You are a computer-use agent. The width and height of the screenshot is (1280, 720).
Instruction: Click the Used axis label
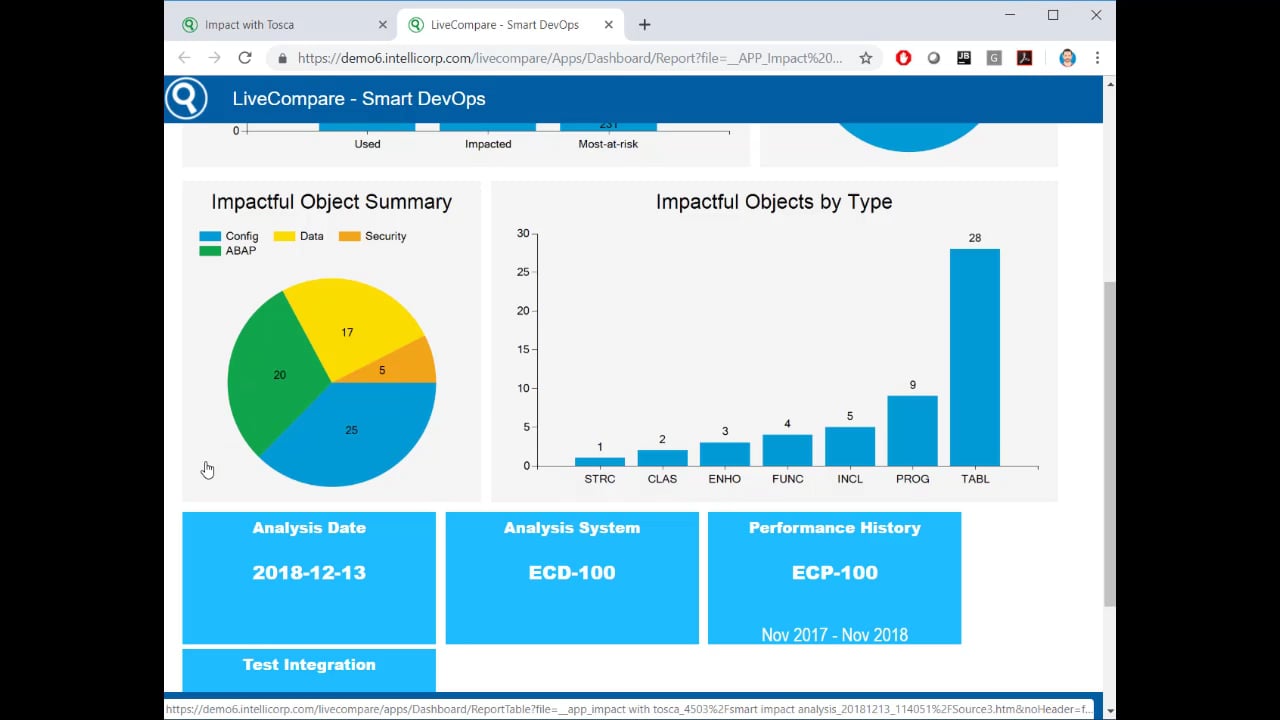point(367,144)
